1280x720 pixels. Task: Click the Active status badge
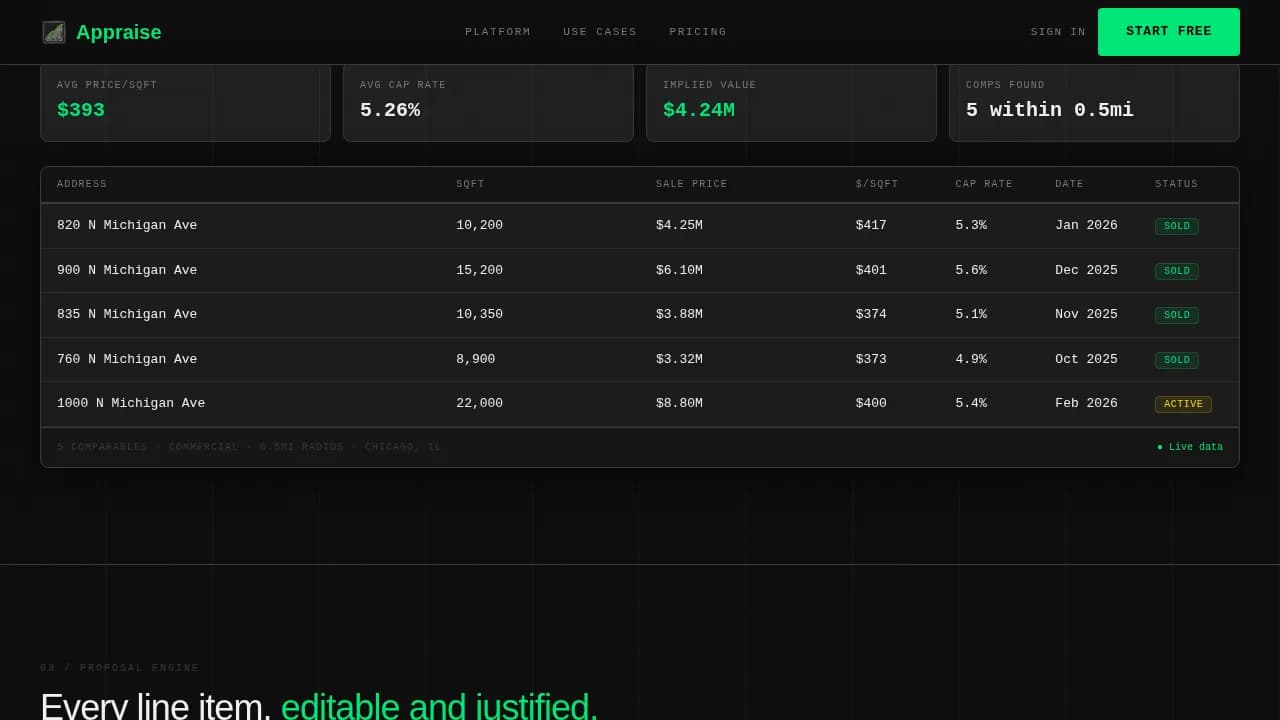(1183, 404)
